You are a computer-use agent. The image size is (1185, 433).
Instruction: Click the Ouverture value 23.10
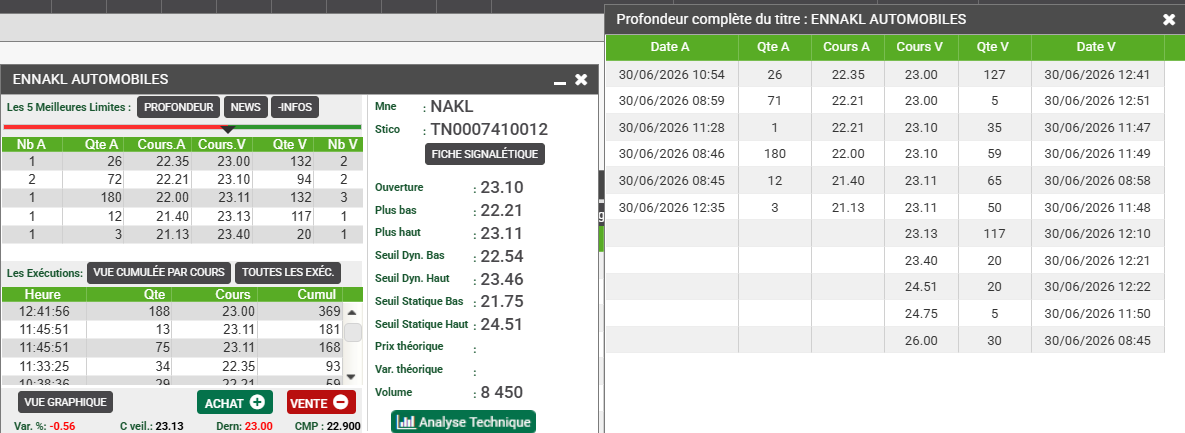502,187
